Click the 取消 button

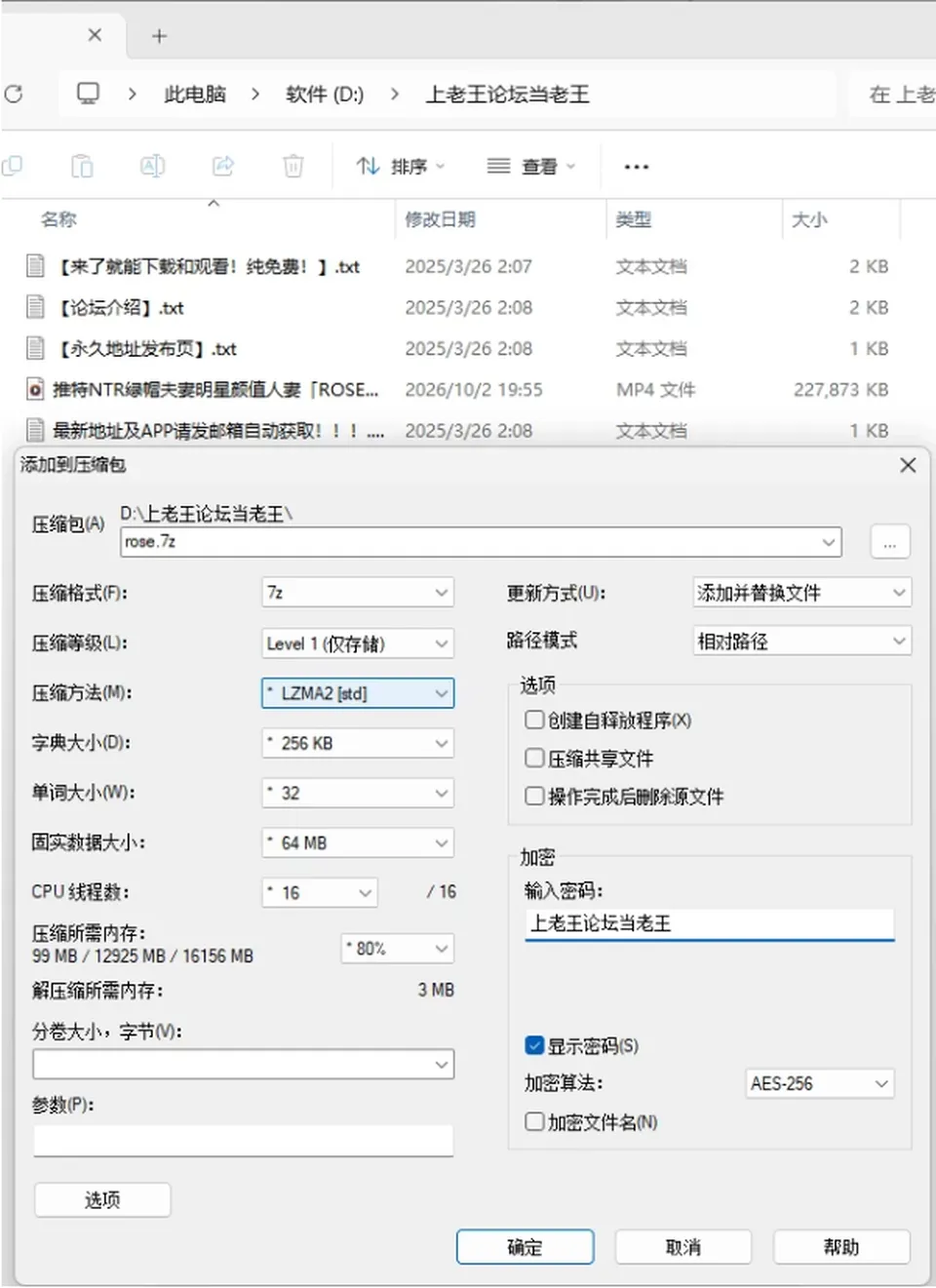(682, 1247)
